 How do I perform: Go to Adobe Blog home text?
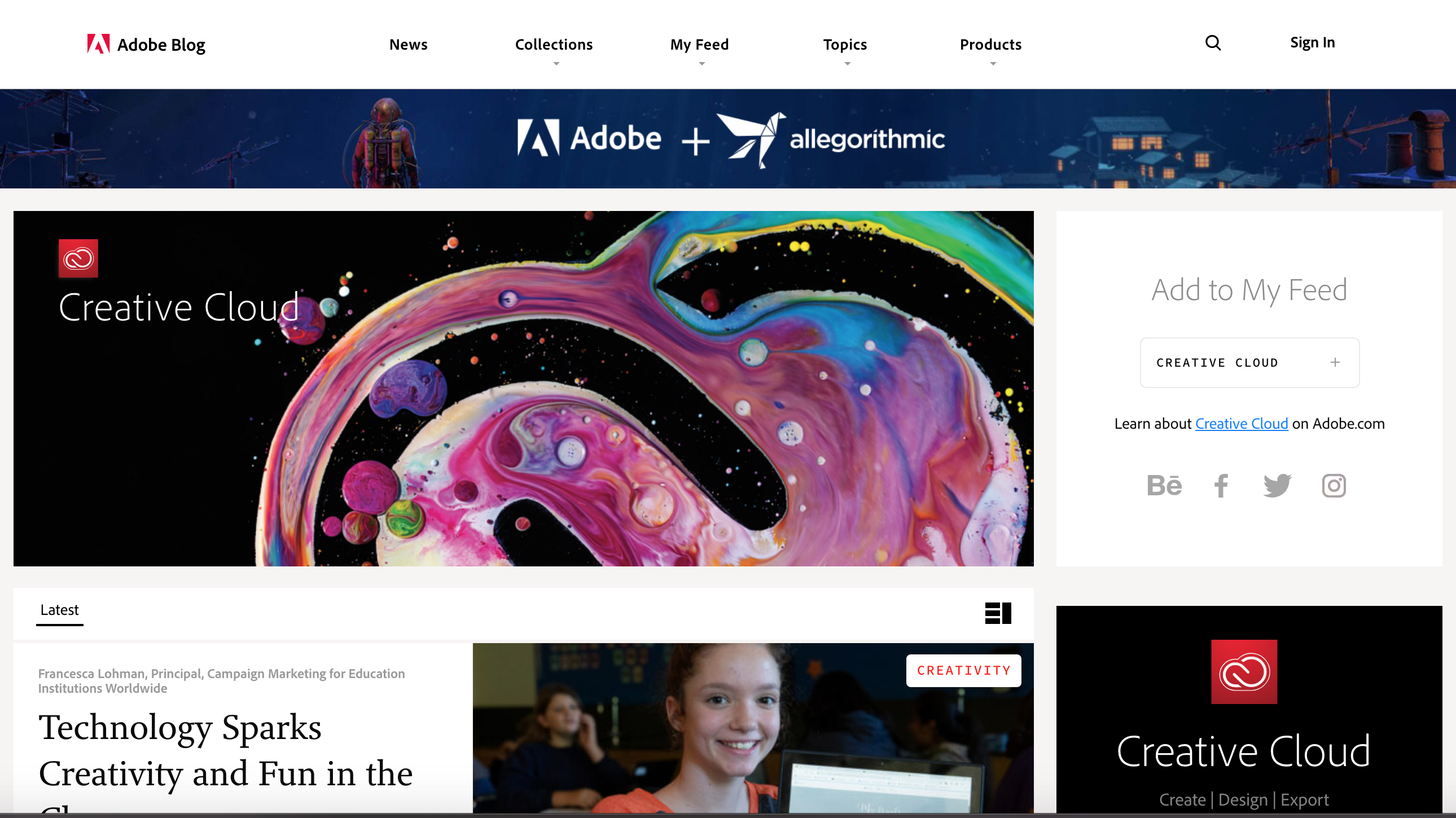coord(161,45)
